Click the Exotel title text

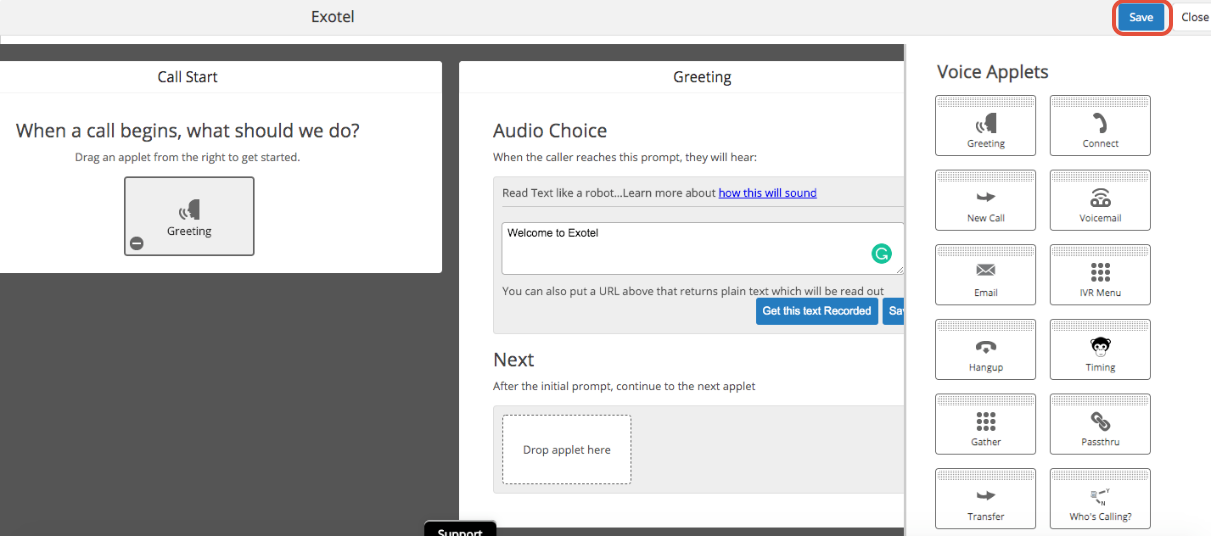(333, 17)
